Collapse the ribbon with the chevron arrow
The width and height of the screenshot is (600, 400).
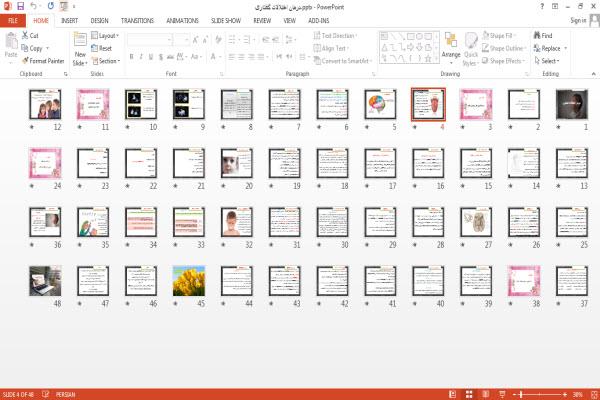593,73
